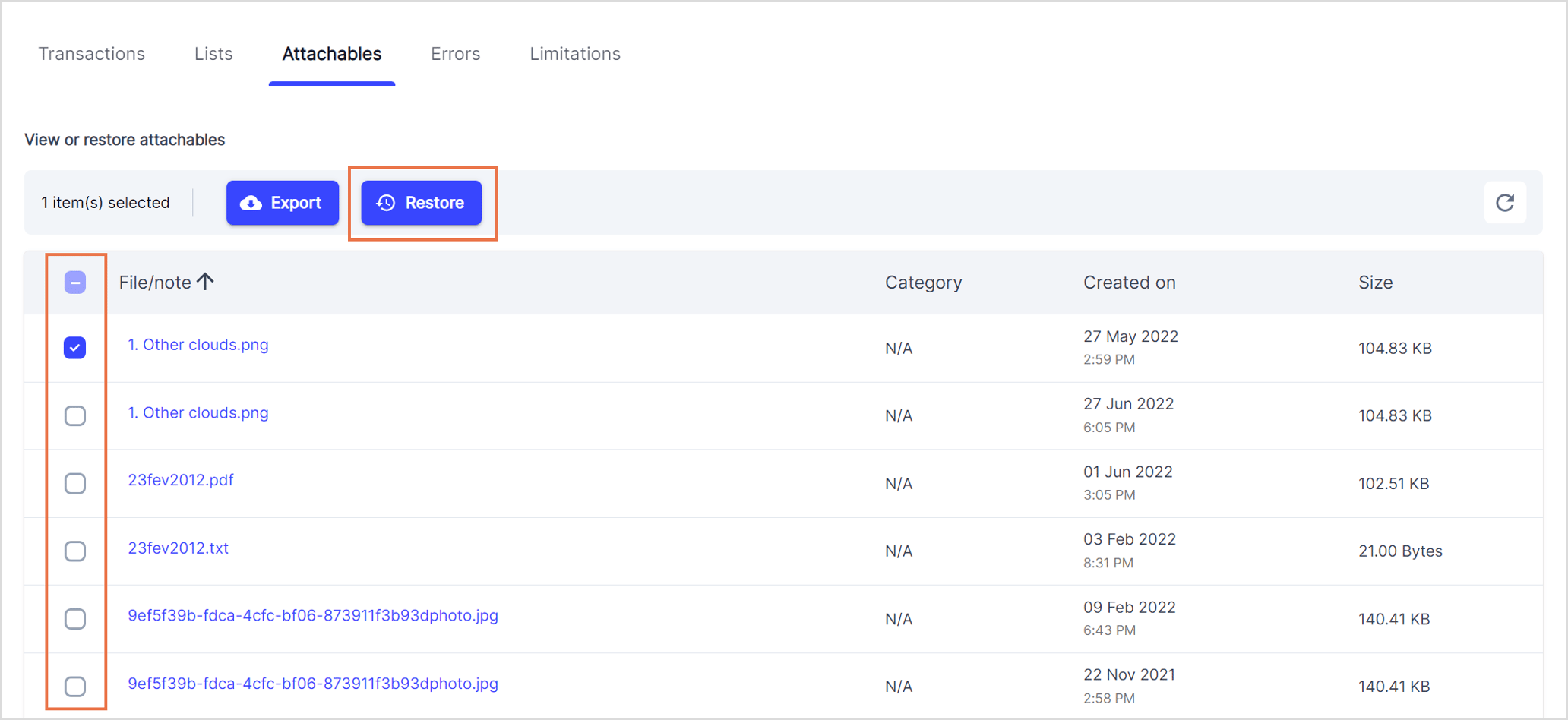This screenshot has height=720, width=1568.
Task: Open the Lists tab
Action: click(x=213, y=53)
